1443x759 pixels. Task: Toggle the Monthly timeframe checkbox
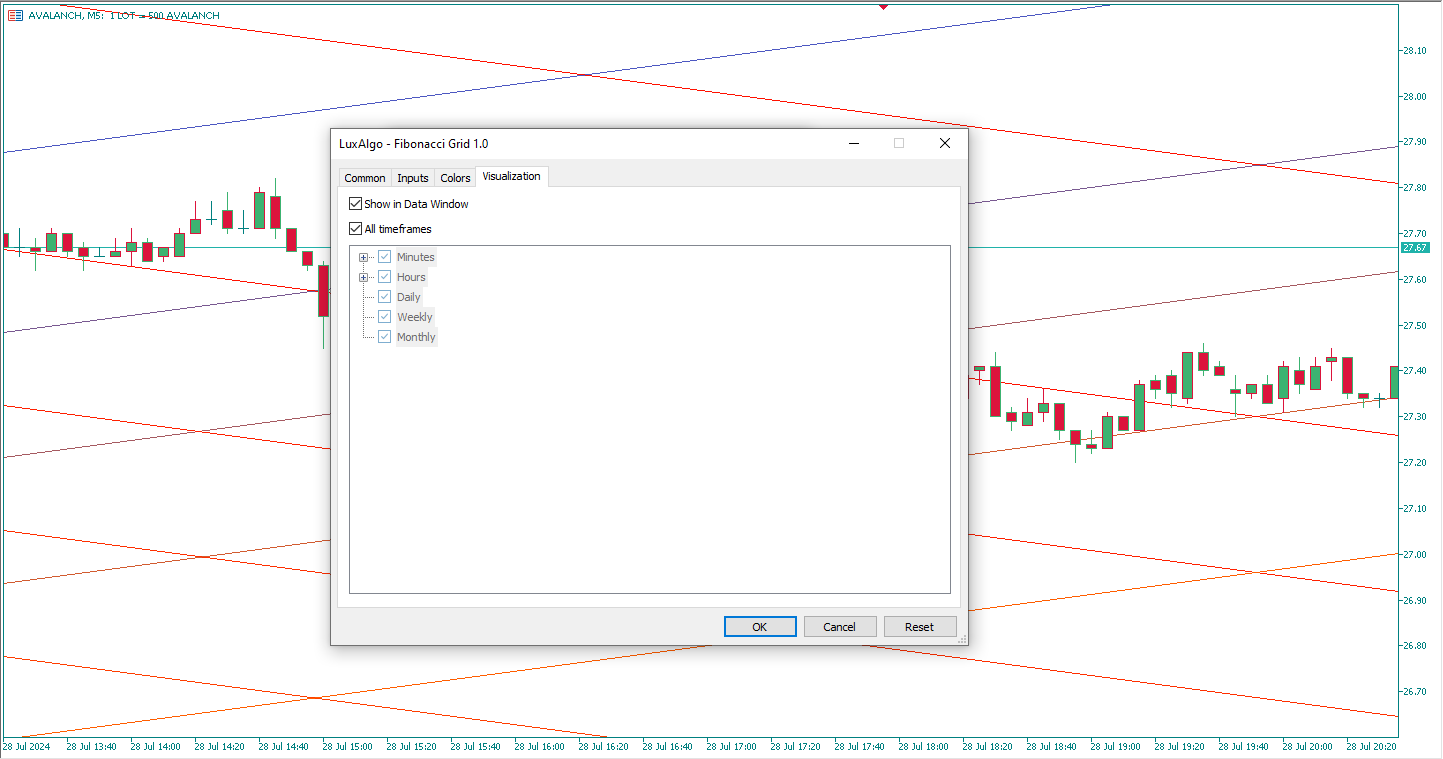coord(384,337)
